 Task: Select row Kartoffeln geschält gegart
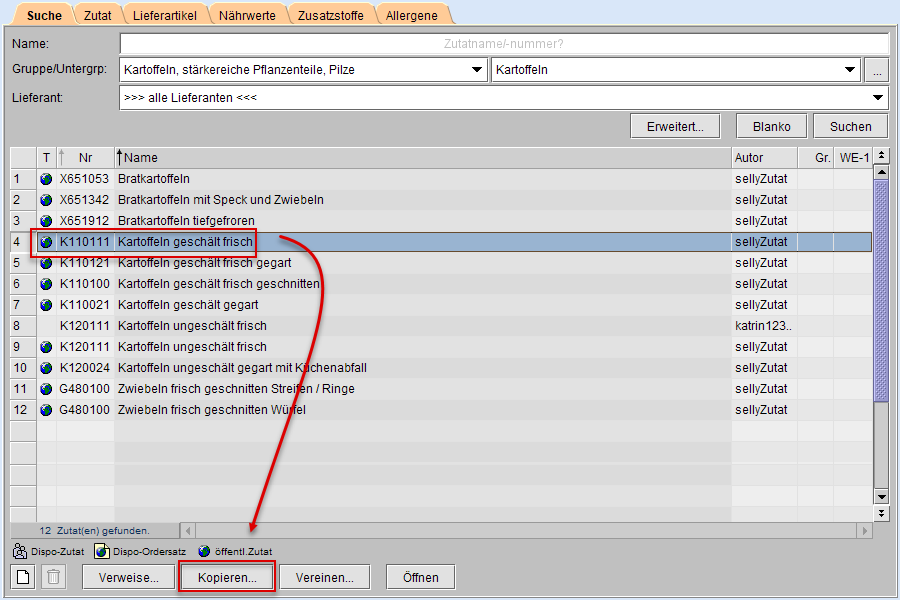tap(441, 305)
